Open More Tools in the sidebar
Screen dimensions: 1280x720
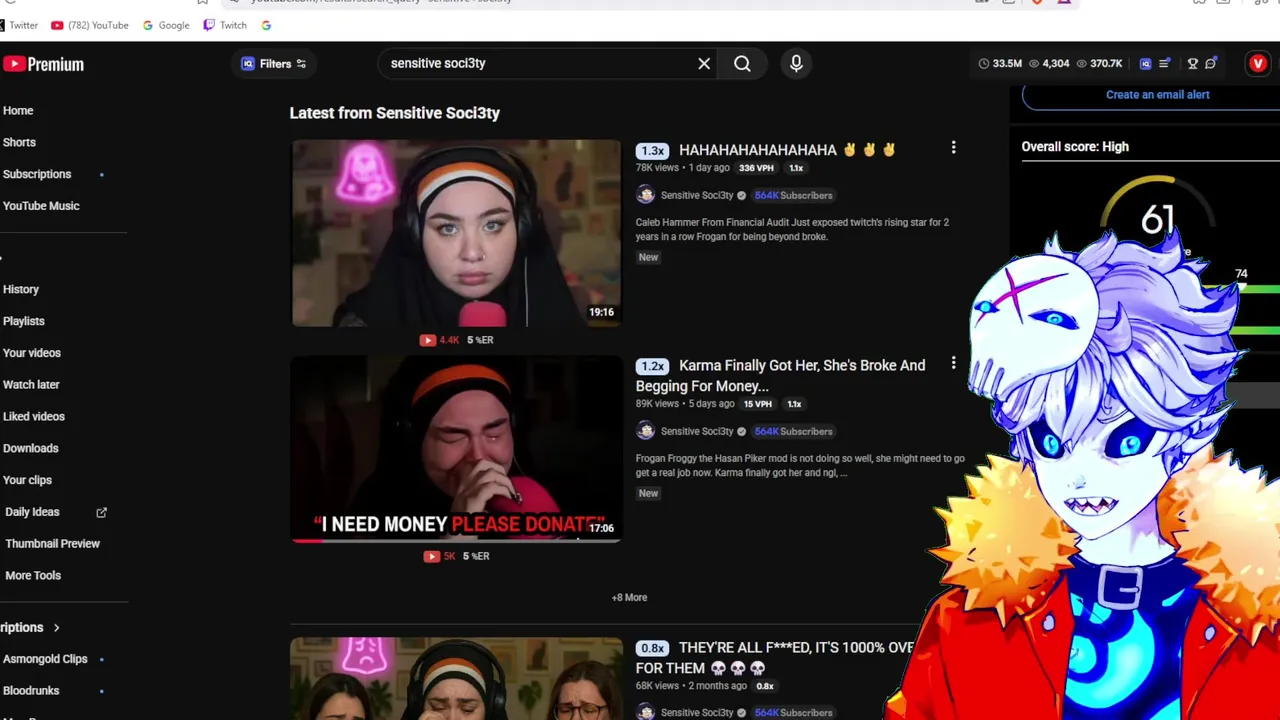(33, 576)
